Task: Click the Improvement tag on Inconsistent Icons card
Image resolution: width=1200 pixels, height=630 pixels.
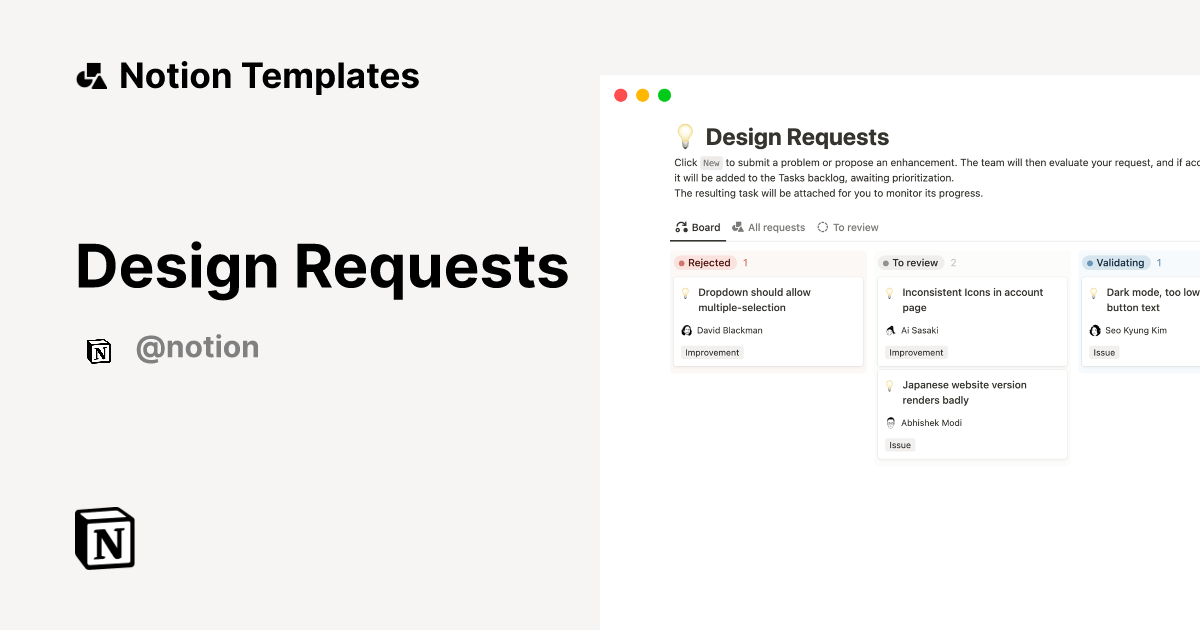Action: click(916, 352)
